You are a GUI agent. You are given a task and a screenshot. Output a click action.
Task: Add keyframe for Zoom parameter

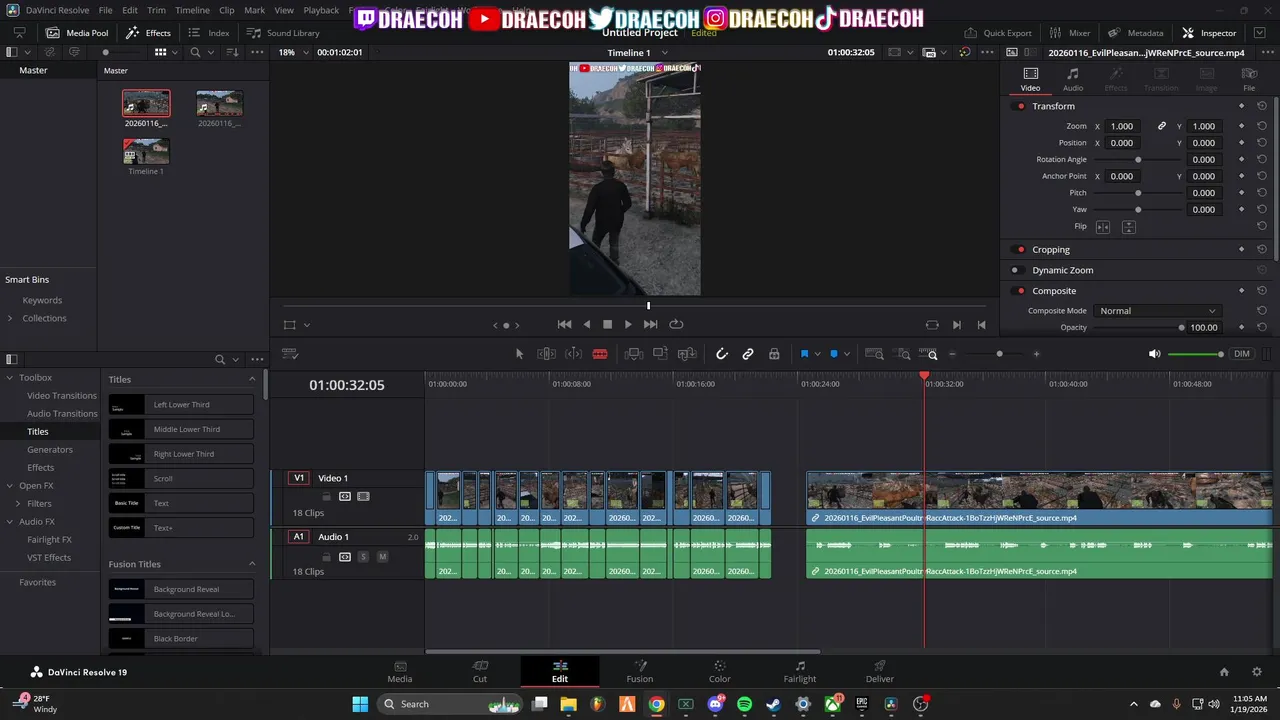click(1242, 126)
